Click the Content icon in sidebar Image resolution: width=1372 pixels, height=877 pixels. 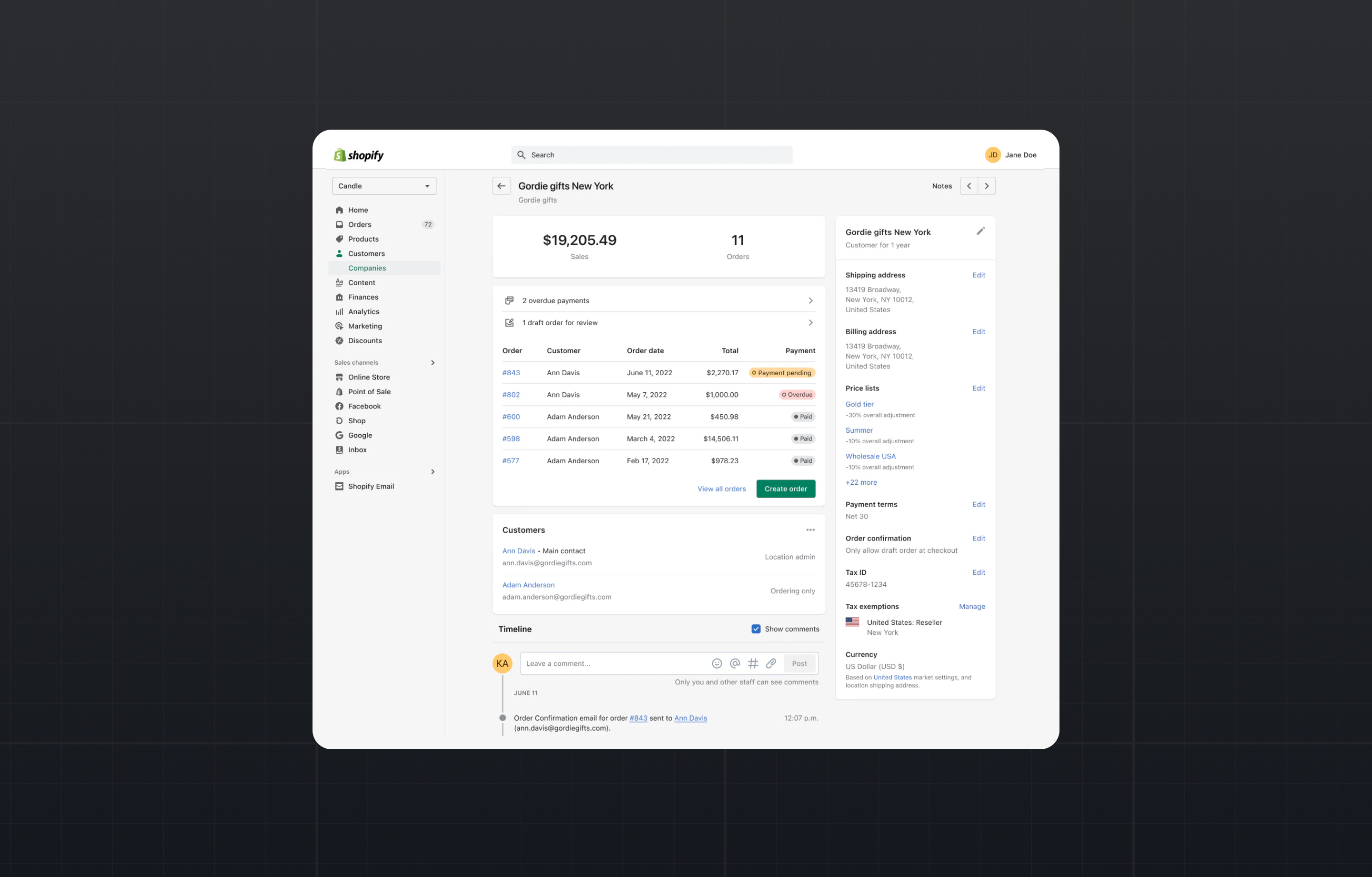(339, 283)
